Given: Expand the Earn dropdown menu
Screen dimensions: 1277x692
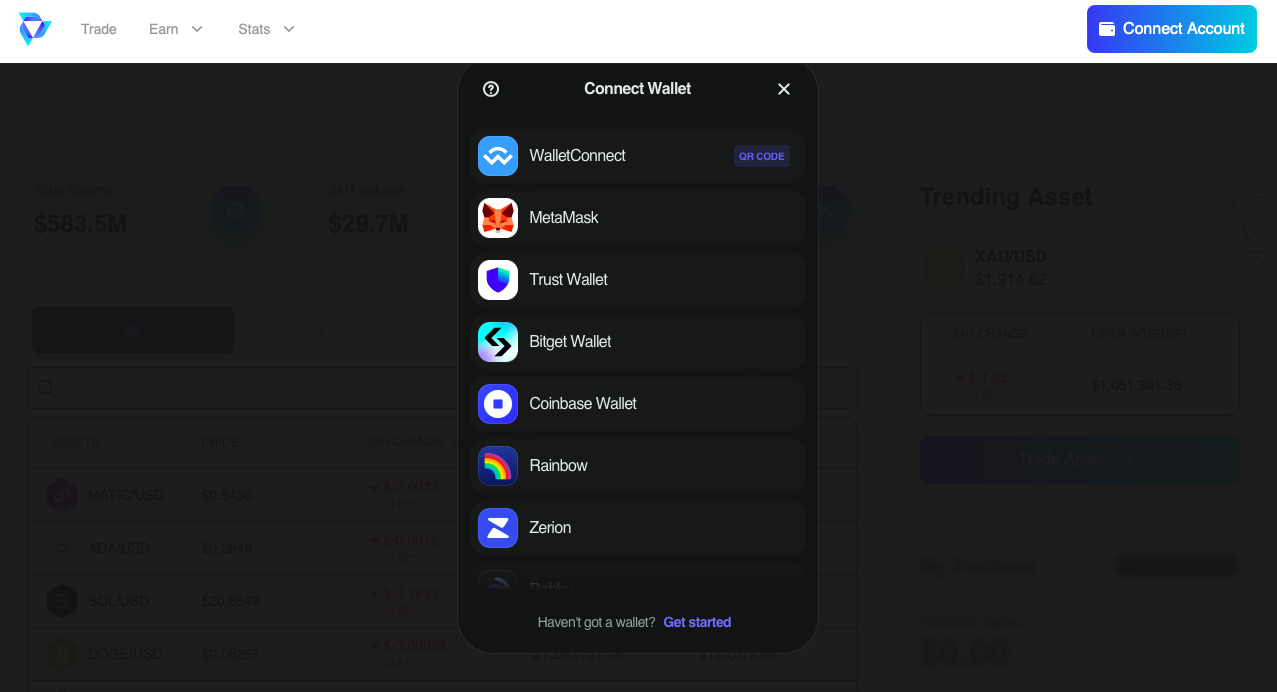Looking at the screenshot, I should (176, 29).
